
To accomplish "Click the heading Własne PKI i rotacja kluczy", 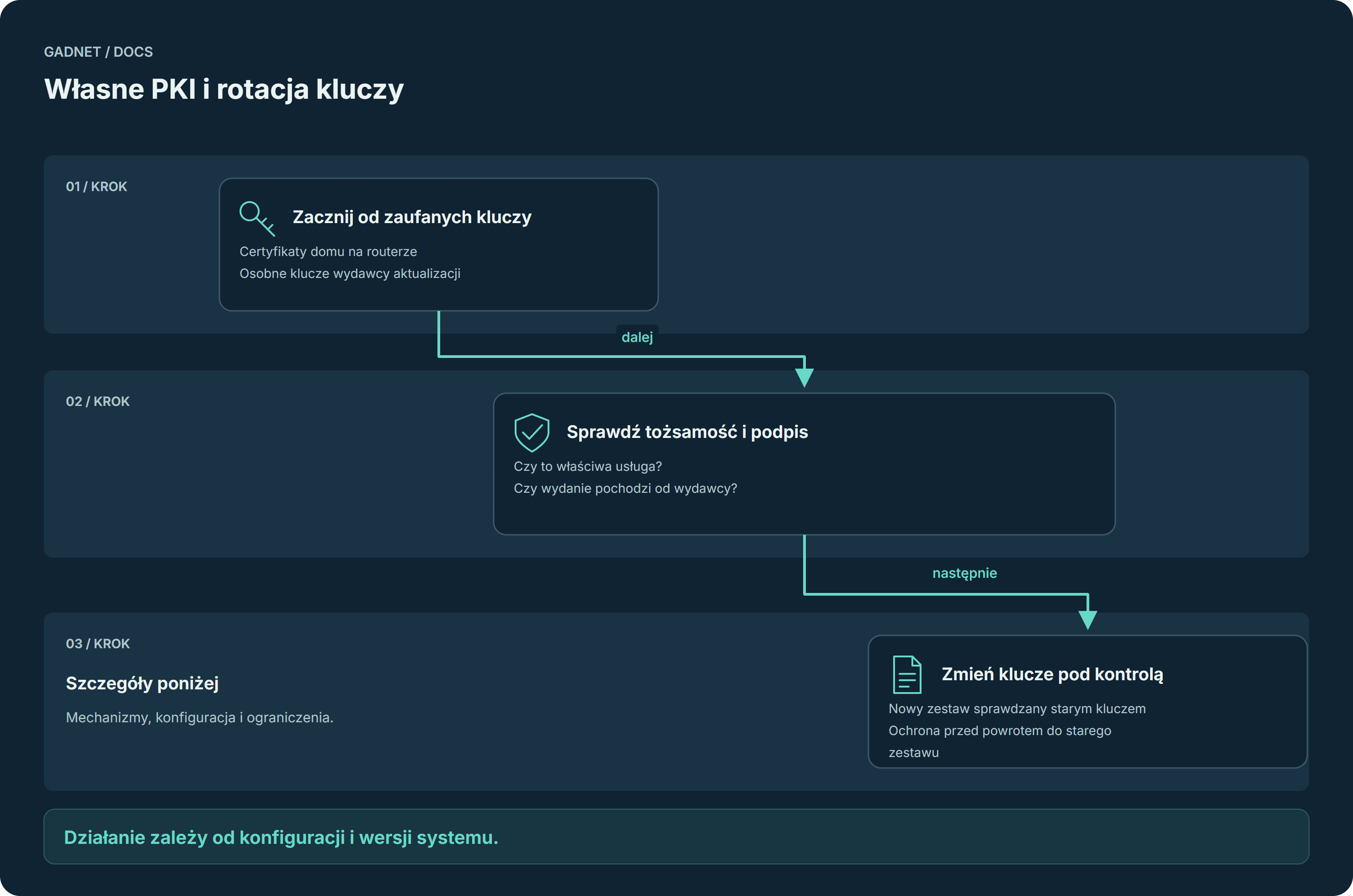I will coord(224,89).
